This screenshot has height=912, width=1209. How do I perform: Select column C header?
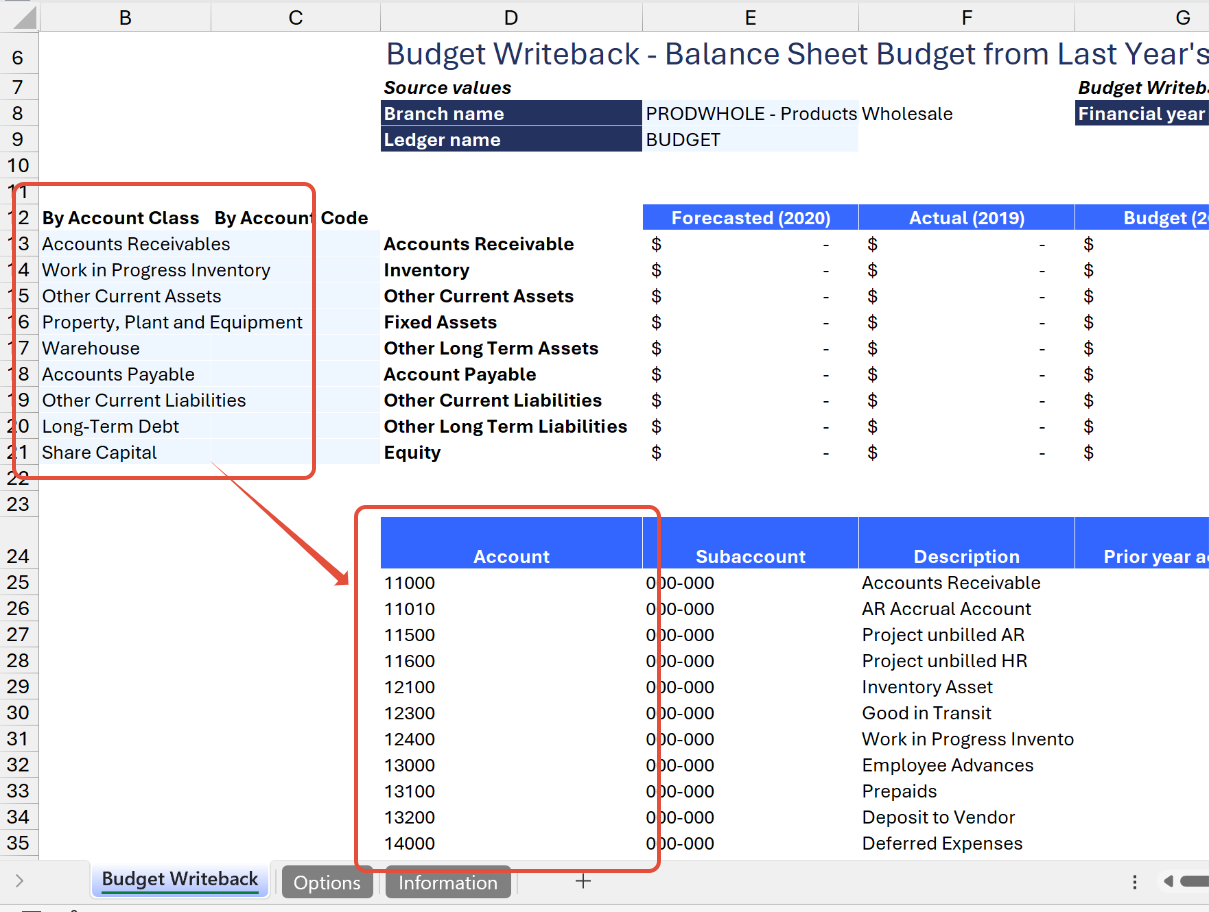295,17
